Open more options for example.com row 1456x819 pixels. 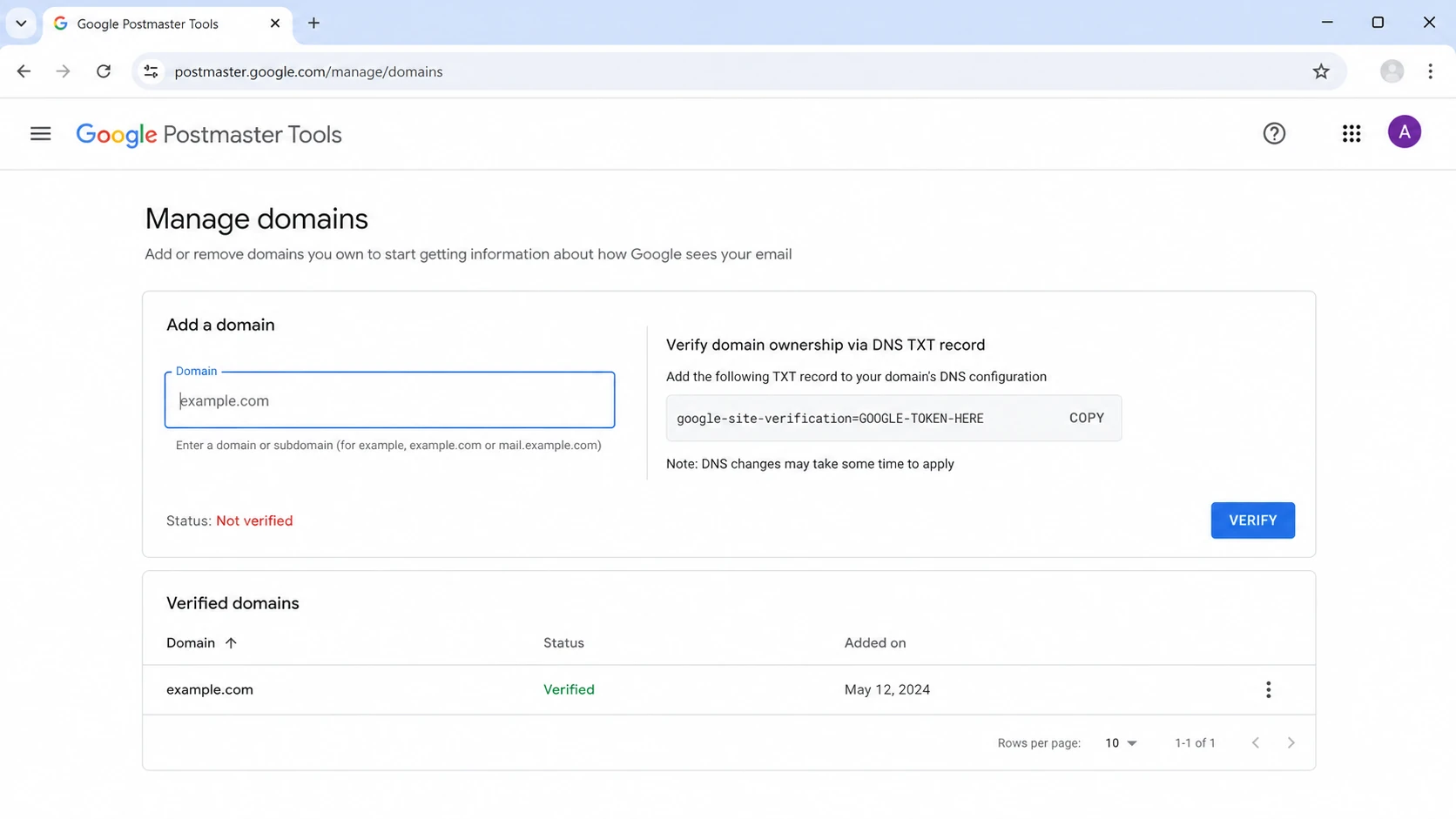(x=1268, y=689)
